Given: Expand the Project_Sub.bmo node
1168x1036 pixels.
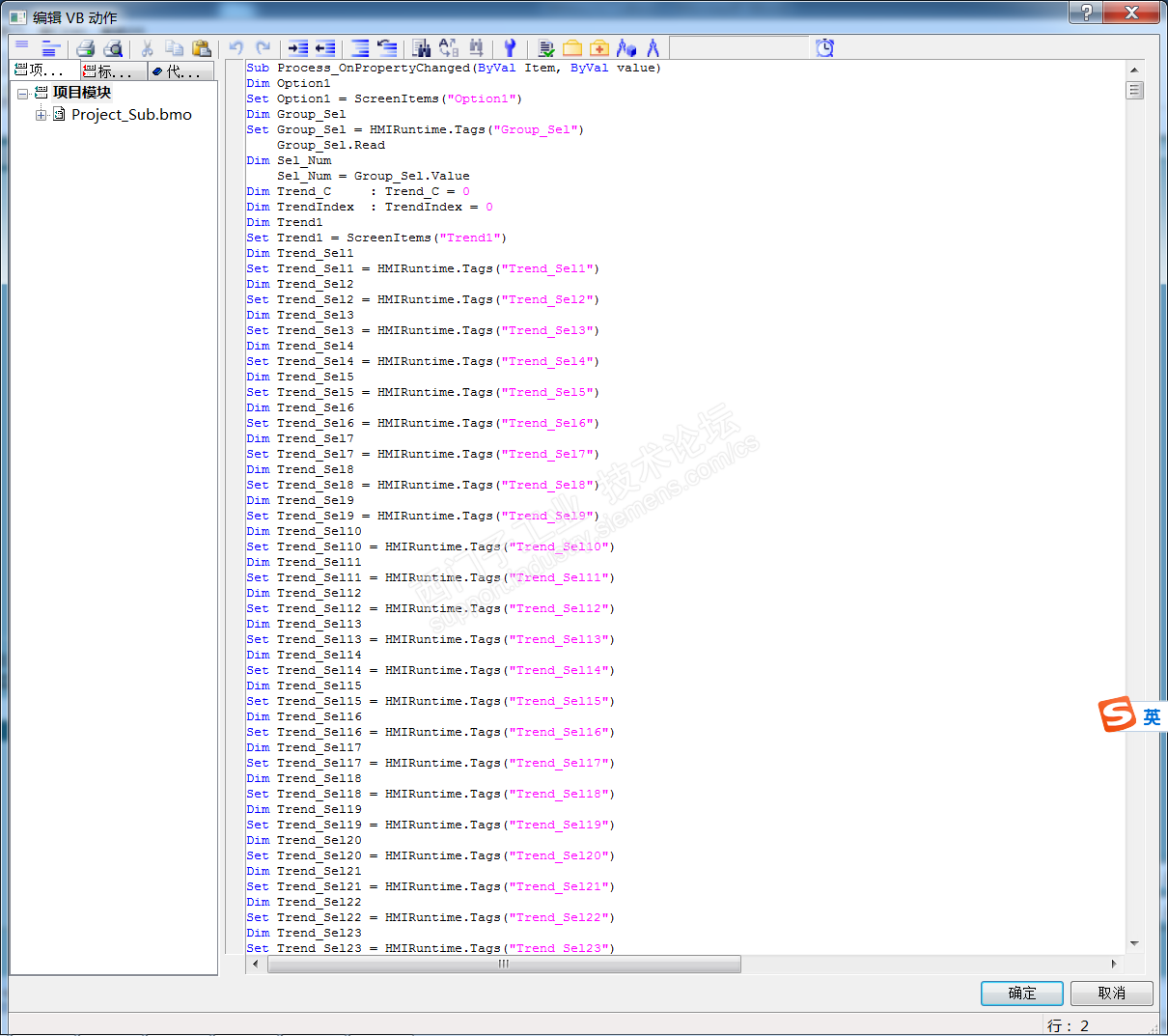Looking at the screenshot, I should coord(41,115).
